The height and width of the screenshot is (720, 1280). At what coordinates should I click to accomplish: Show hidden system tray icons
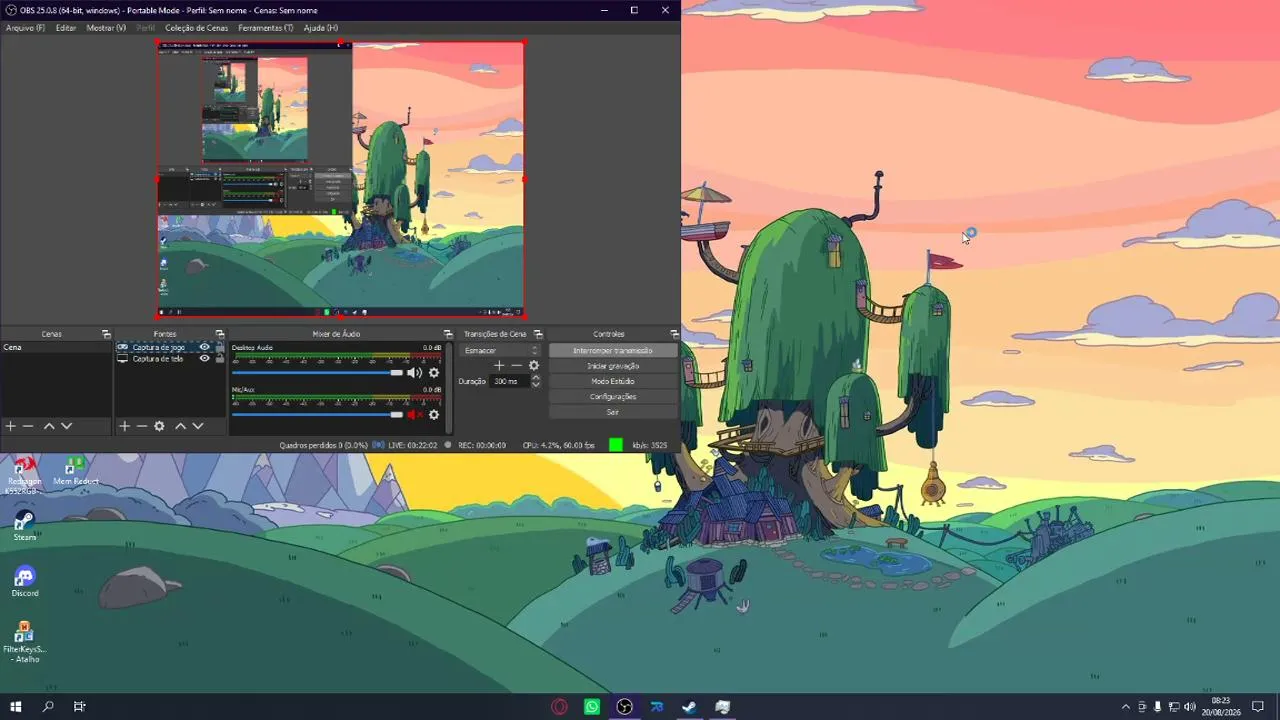point(1126,707)
